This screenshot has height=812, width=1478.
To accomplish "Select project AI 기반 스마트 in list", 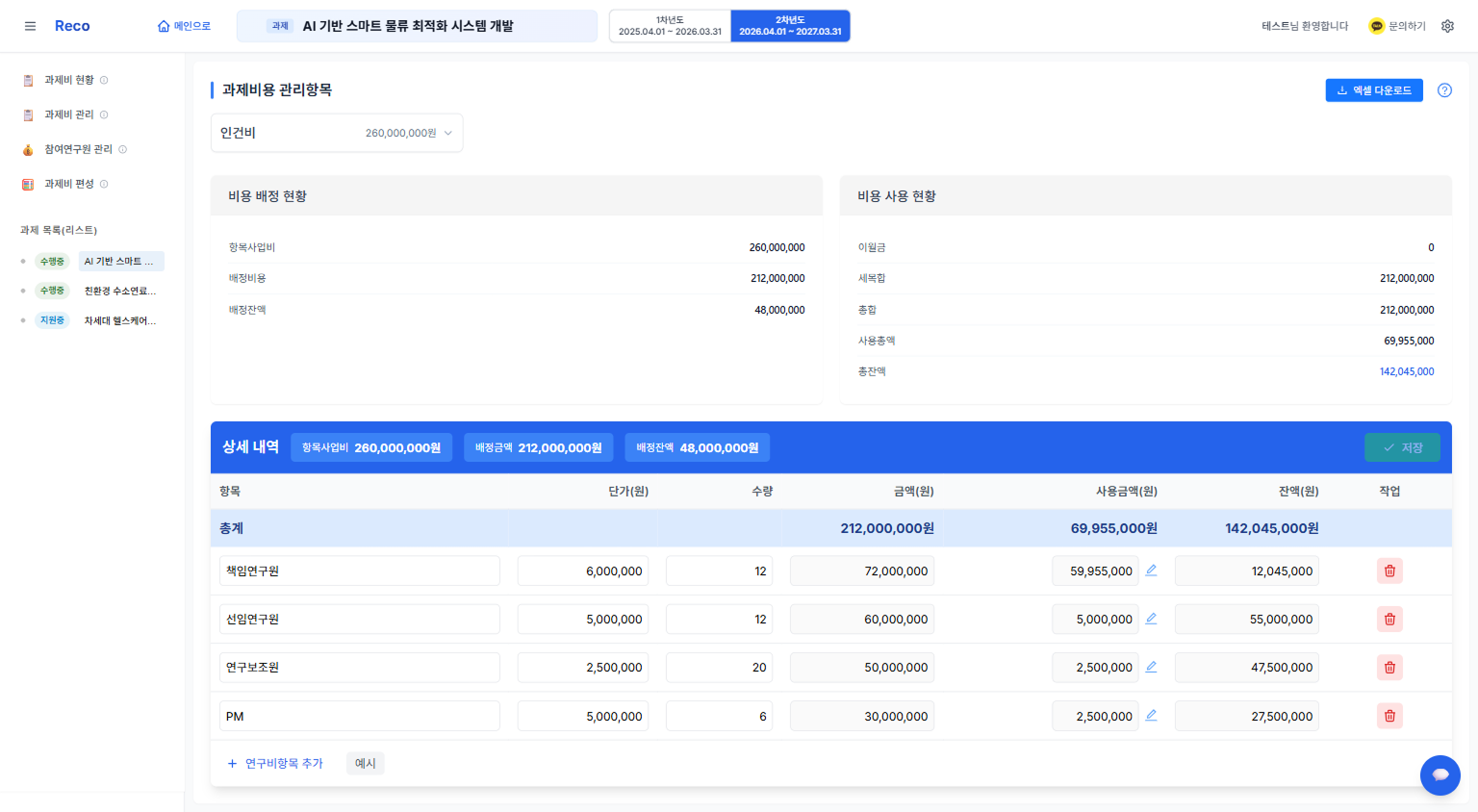I will coord(121,261).
